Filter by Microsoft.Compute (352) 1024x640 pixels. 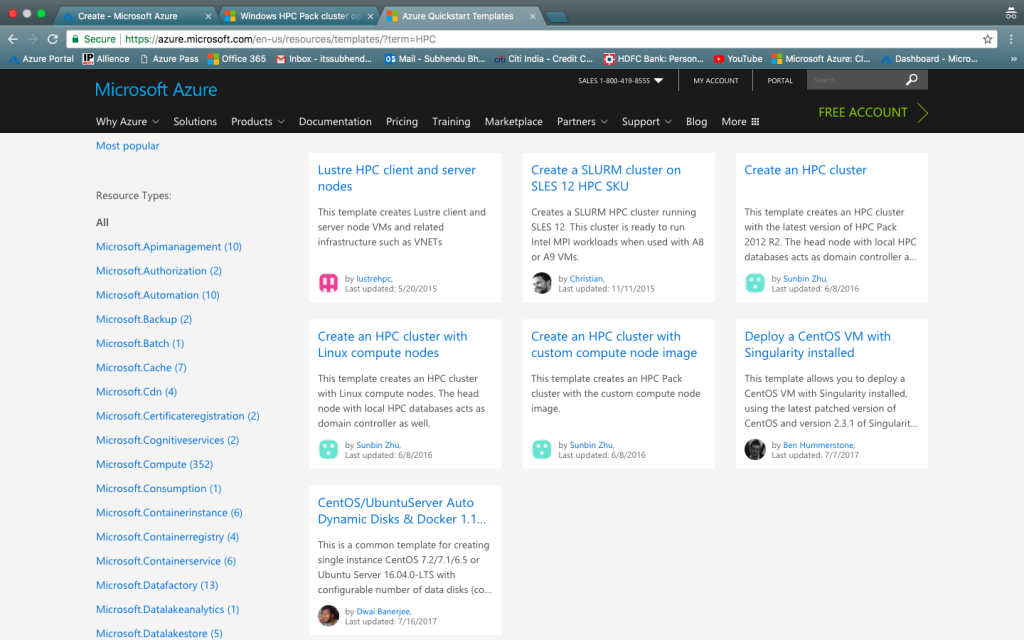(x=154, y=464)
